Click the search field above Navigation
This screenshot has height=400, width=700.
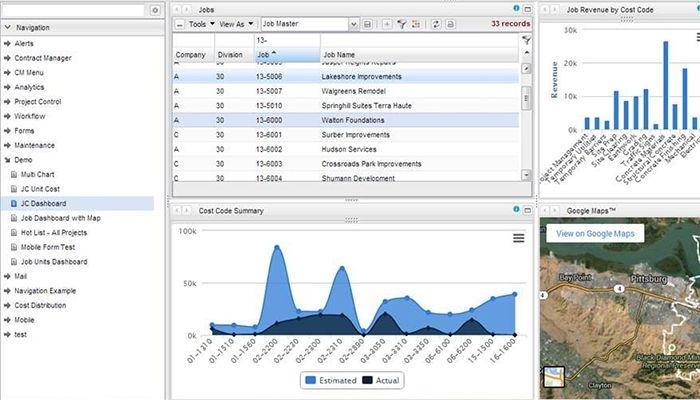click(74, 10)
